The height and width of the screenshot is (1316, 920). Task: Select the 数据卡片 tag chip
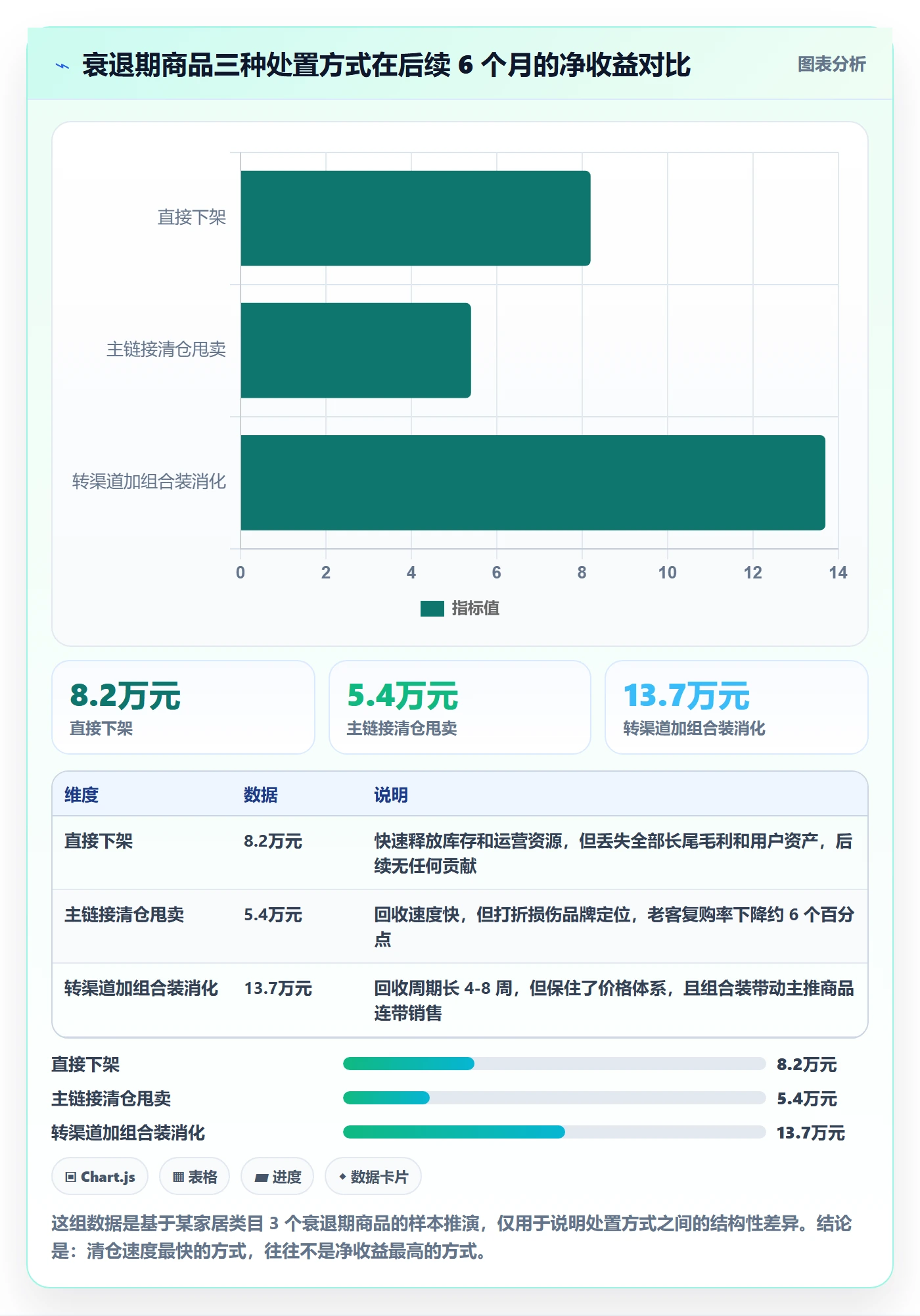(373, 1177)
